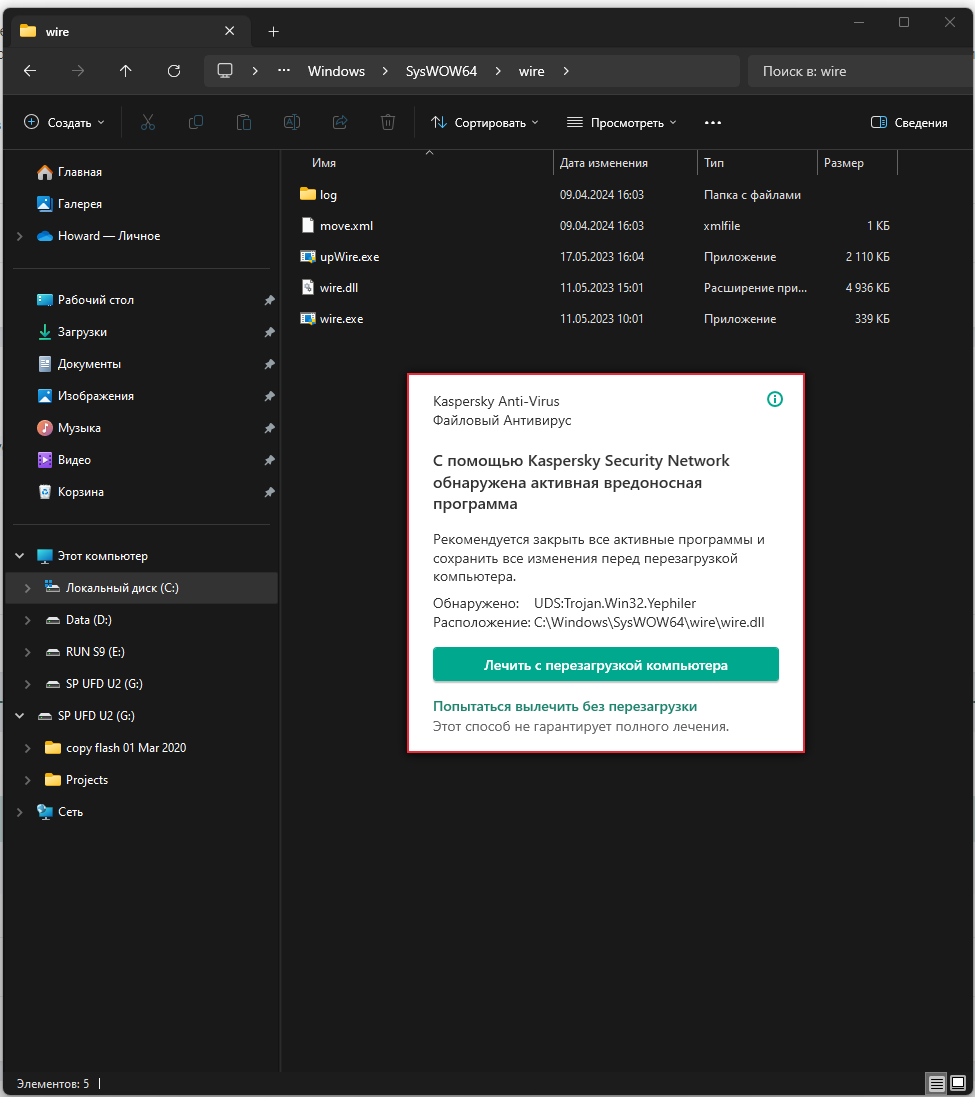Navigate back with the back arrow
The height and width of the screenshot is (1097, 975).
(x=30, y=71)
